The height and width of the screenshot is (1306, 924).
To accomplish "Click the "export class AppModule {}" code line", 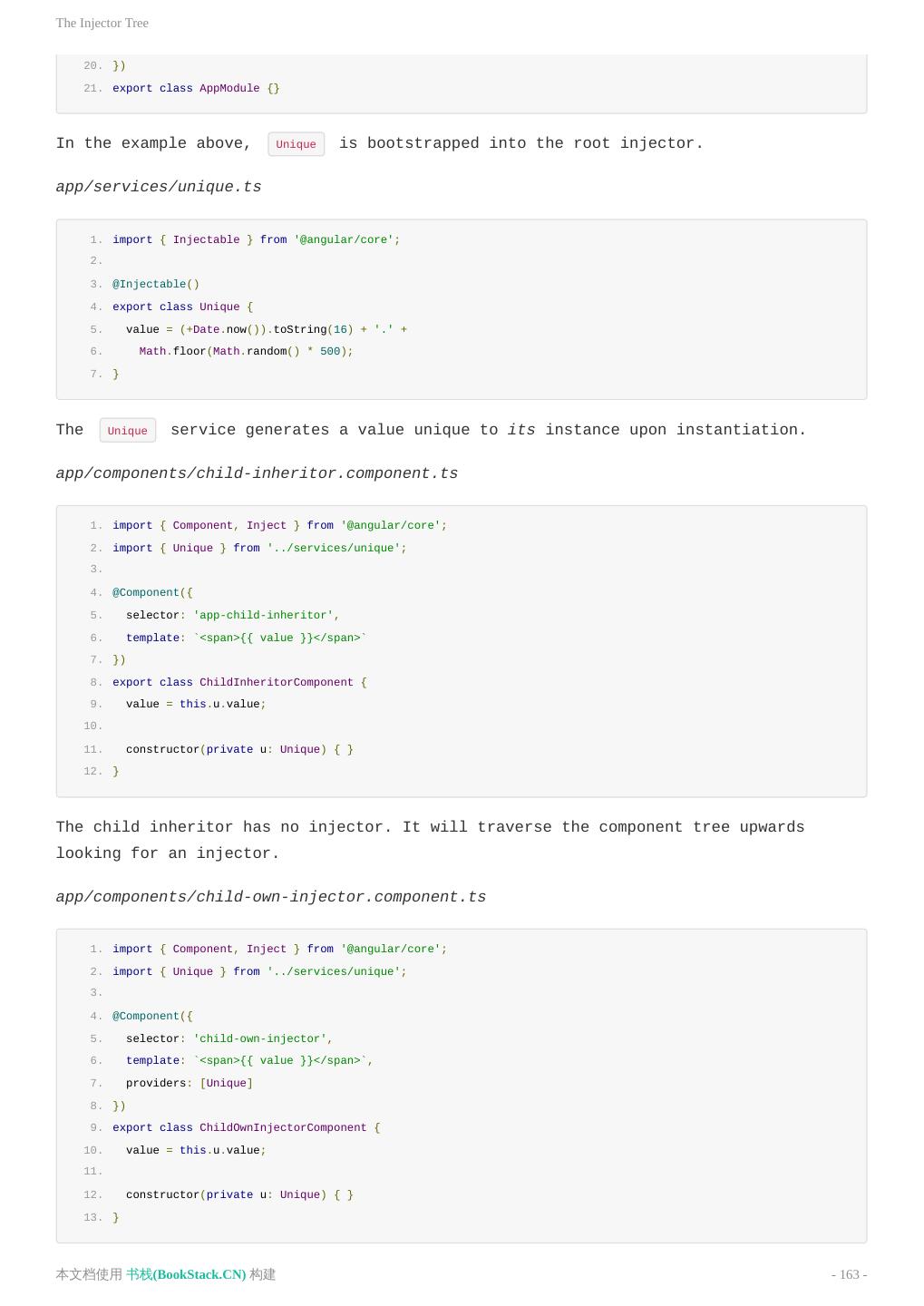I will point(196,88).
